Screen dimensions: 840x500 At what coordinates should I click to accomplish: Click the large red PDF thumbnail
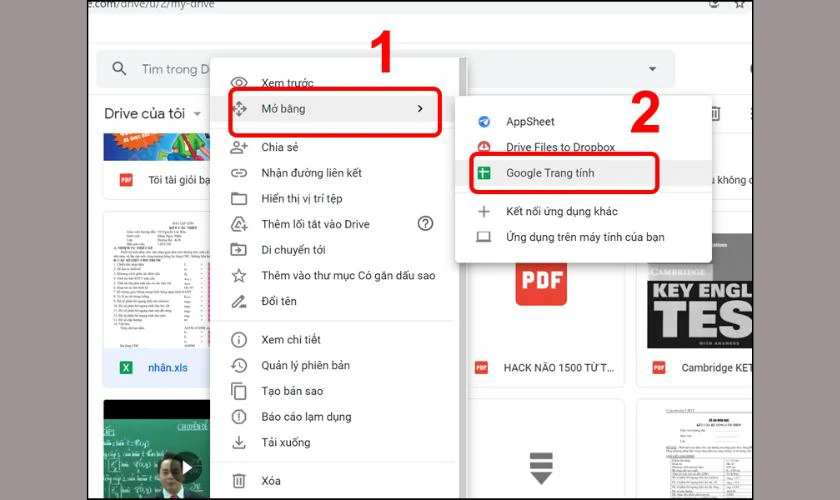point(541,282)
